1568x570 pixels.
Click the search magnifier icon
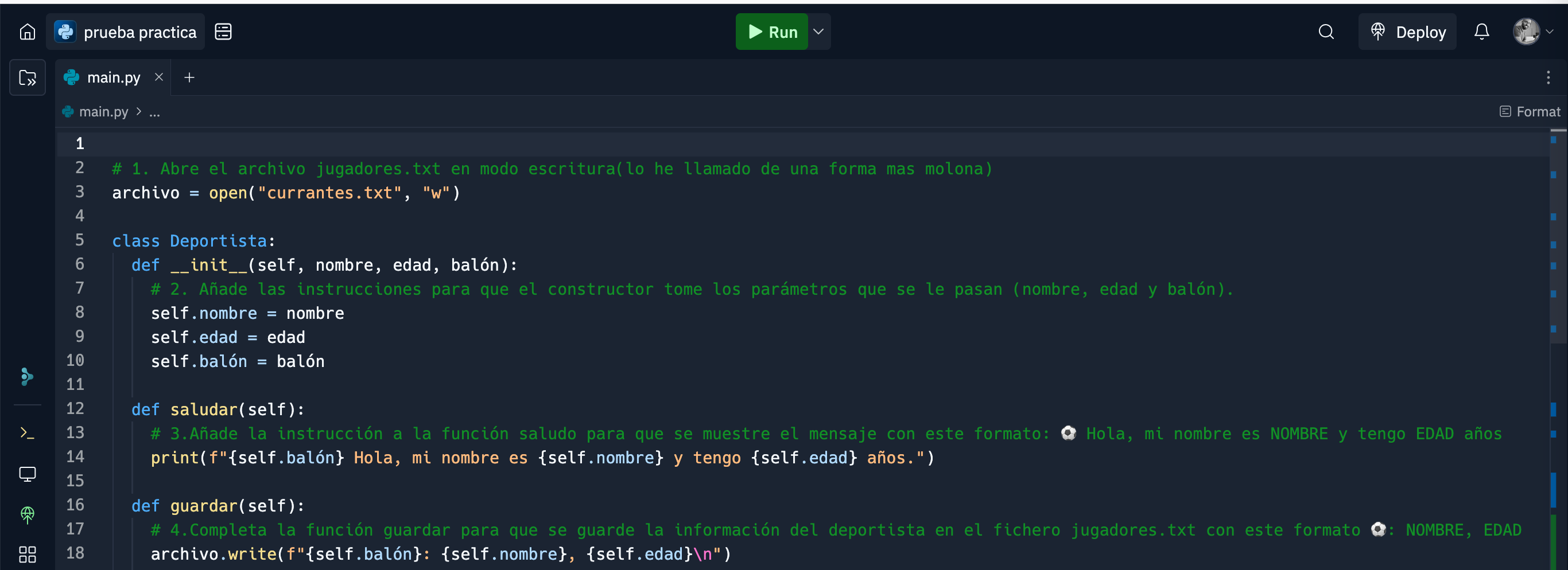[1326, 32]
